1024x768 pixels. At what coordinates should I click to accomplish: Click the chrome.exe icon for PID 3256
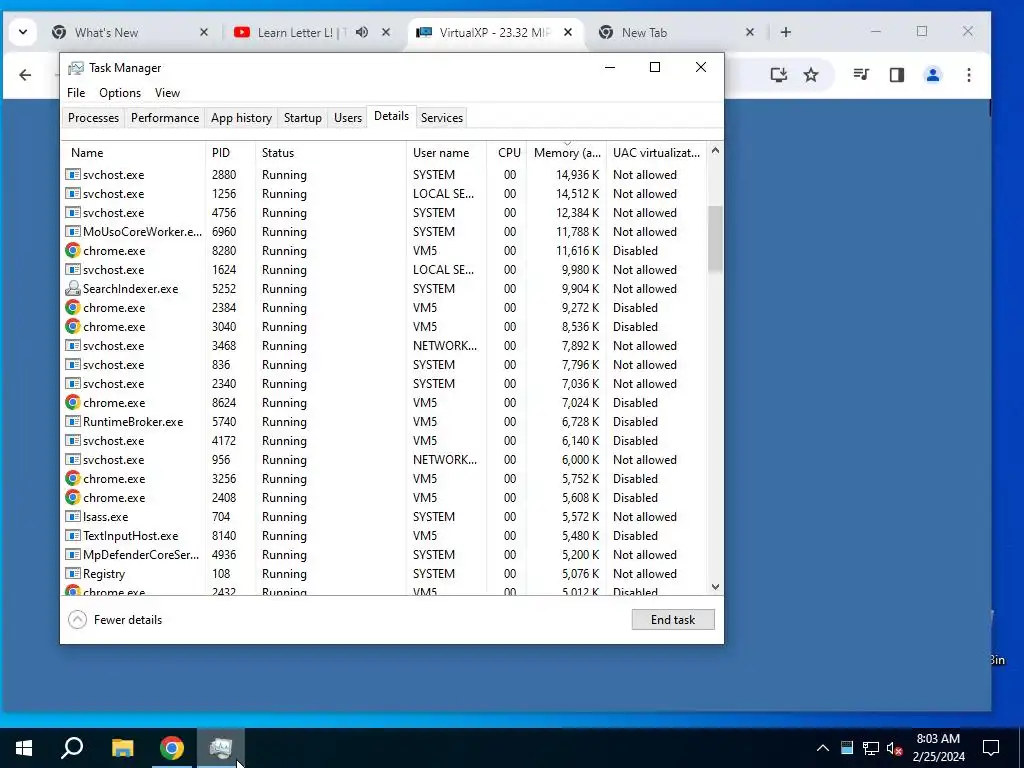click(x=72, y=479)
